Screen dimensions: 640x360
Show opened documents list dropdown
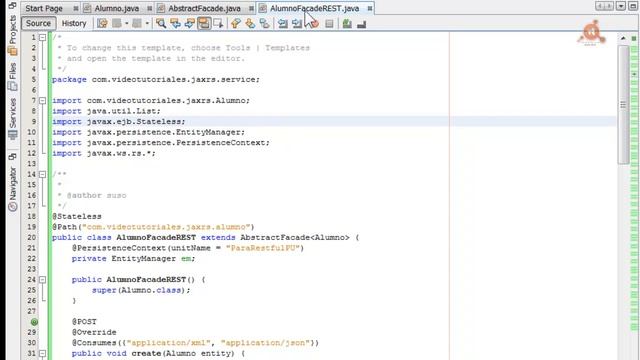point(621,6)
